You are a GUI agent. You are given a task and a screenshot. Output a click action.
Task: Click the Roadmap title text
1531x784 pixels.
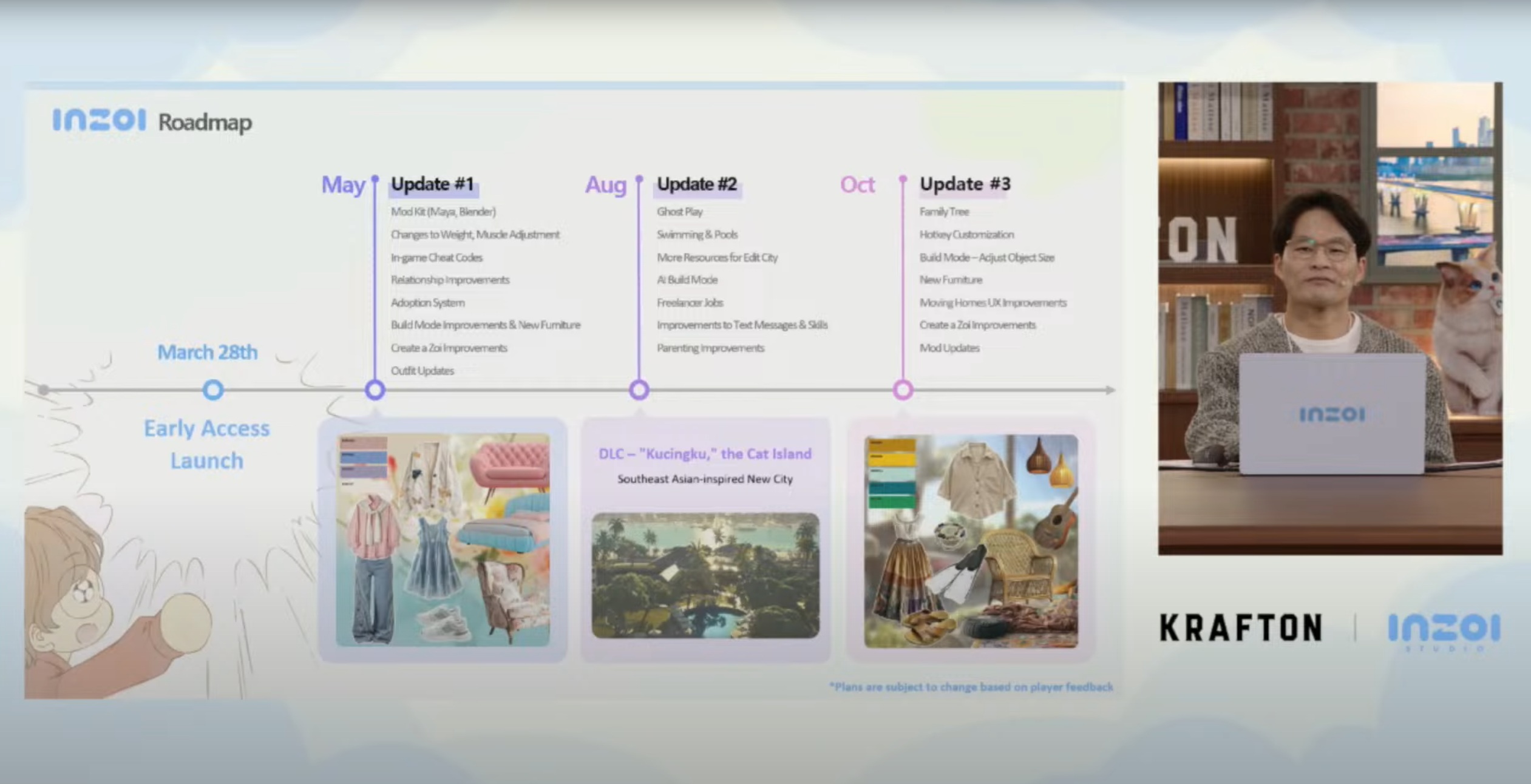205,122
